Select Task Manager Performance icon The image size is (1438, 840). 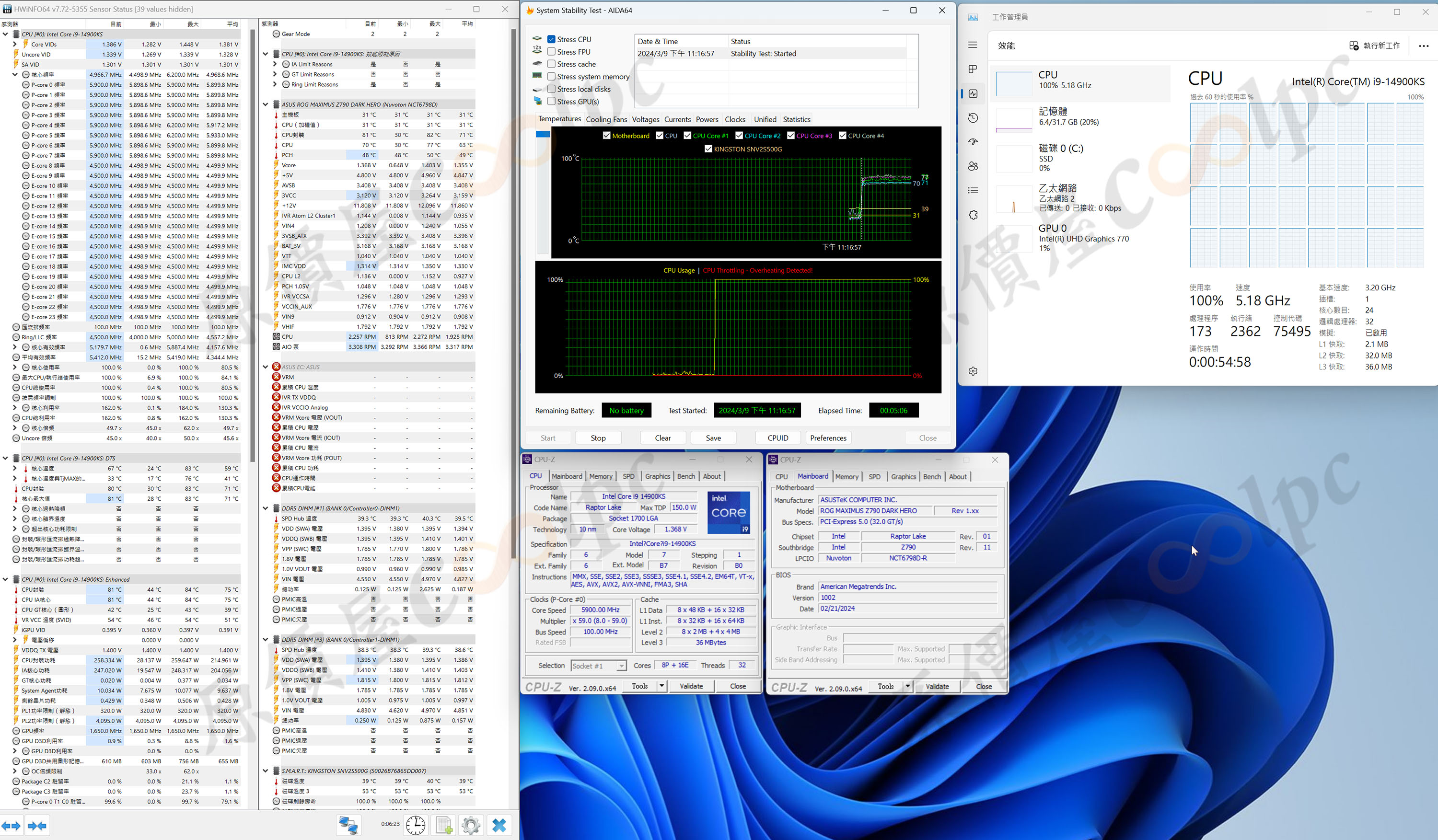(973, 93)
